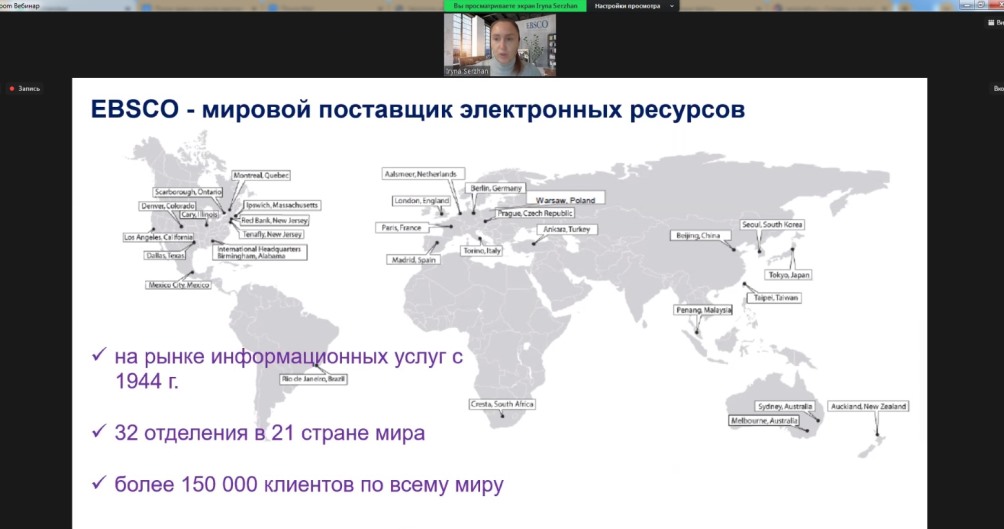Click the 'Denver, Colorado' map label
Image resolution: width=1004 pixels, height=529 pixels.
point(168,206)
